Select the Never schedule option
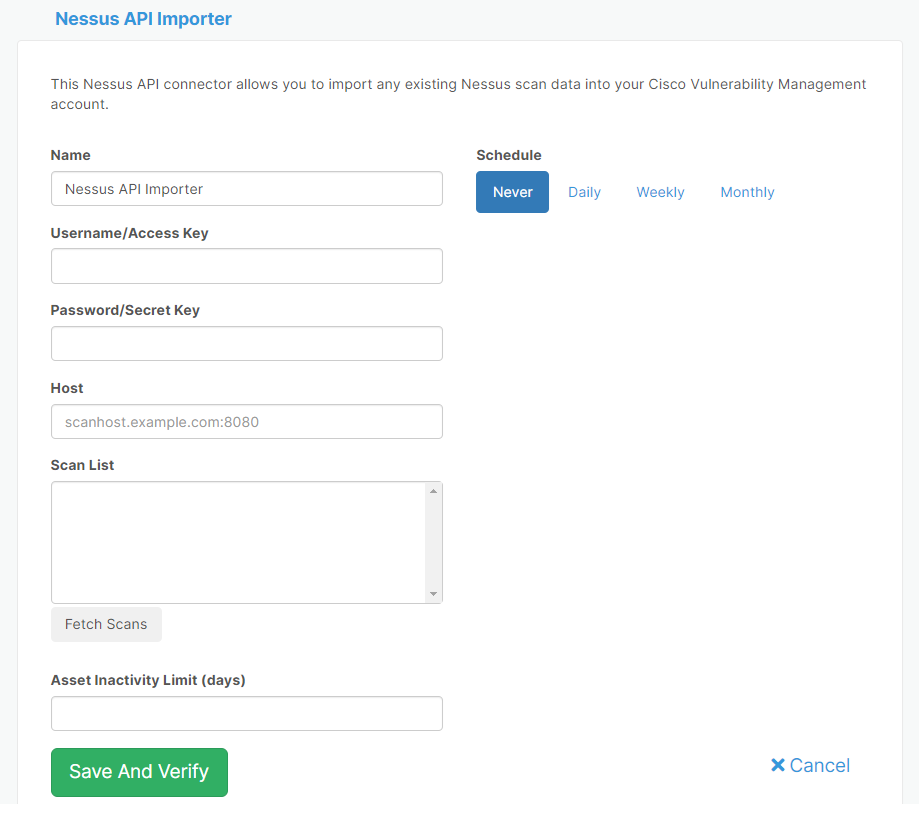This screenshot has width=919, height=819. (512, 192)
